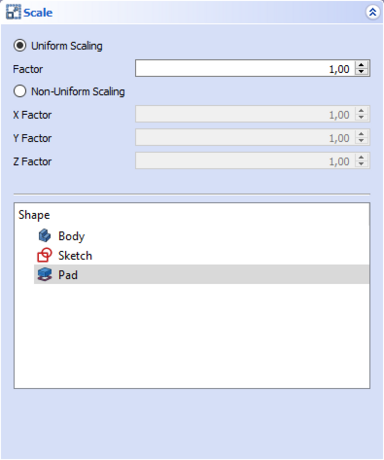Increase Factor using the up arrow
This screenshot has width=384, height=460.
click(361, 65)
